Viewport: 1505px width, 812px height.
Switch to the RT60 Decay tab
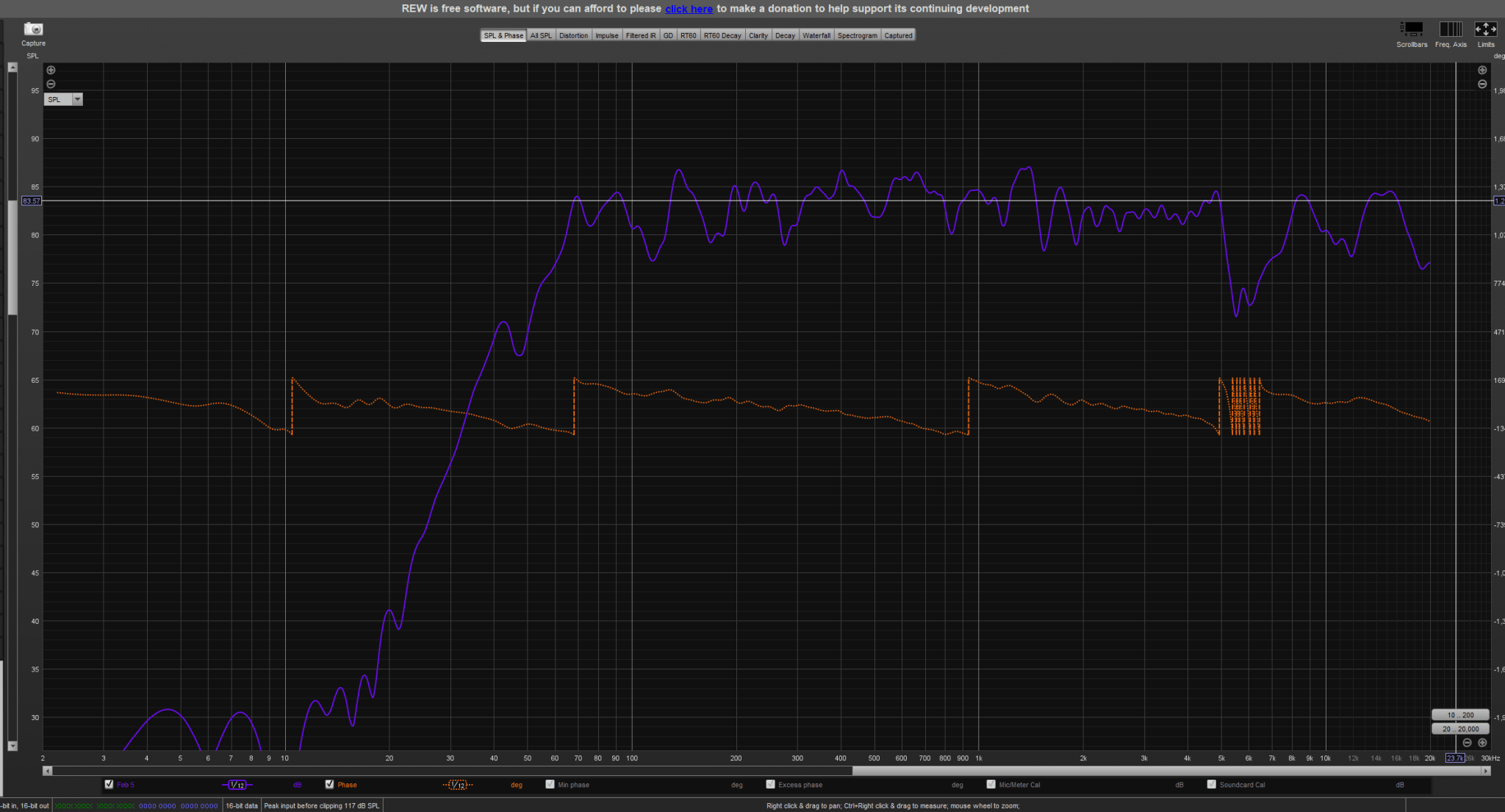click(722, 35)
